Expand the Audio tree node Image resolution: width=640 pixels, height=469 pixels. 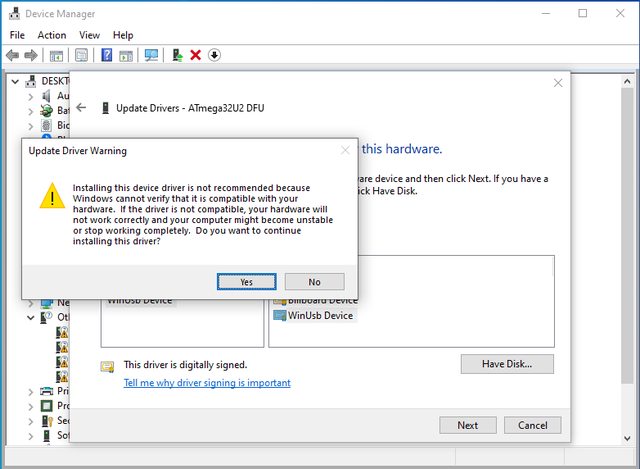[x=31, y=97]
